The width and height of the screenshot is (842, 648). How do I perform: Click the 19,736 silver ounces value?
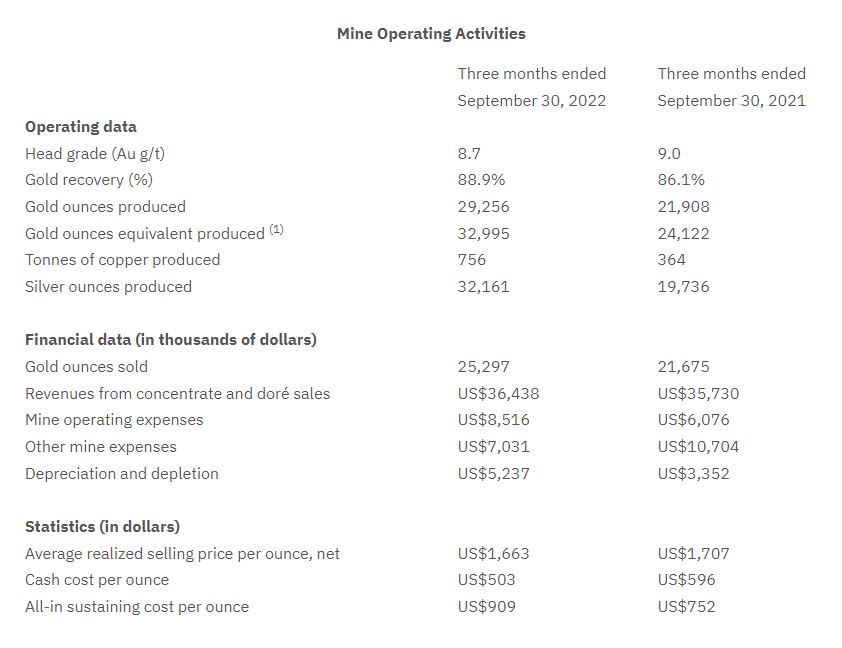pyautogui.click(x=683, y=287)
